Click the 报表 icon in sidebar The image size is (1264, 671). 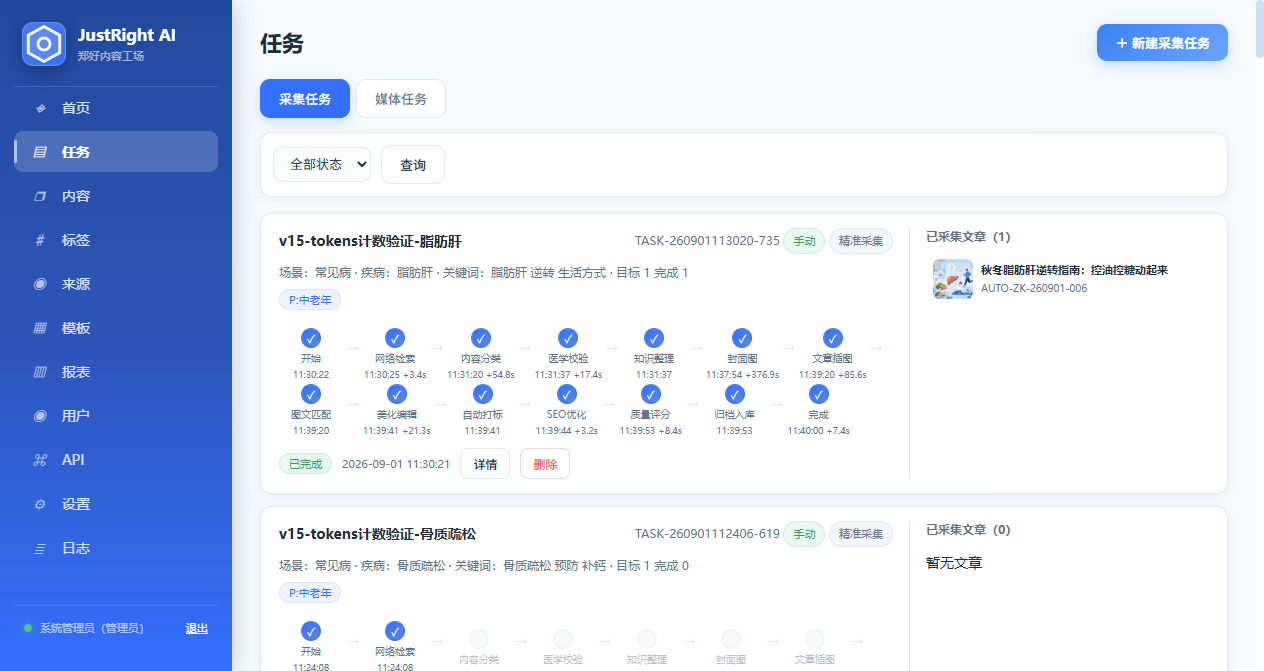click(x=40, y=372)
